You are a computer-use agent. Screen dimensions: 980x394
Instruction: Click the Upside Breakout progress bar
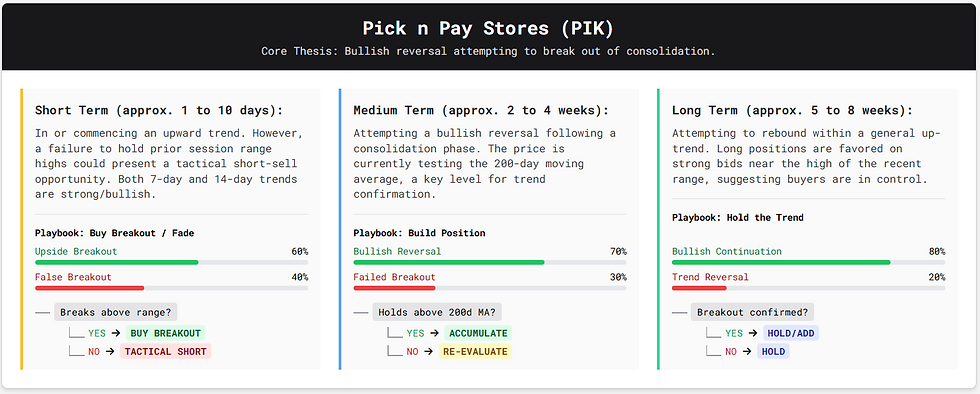[x=171, y=263]
